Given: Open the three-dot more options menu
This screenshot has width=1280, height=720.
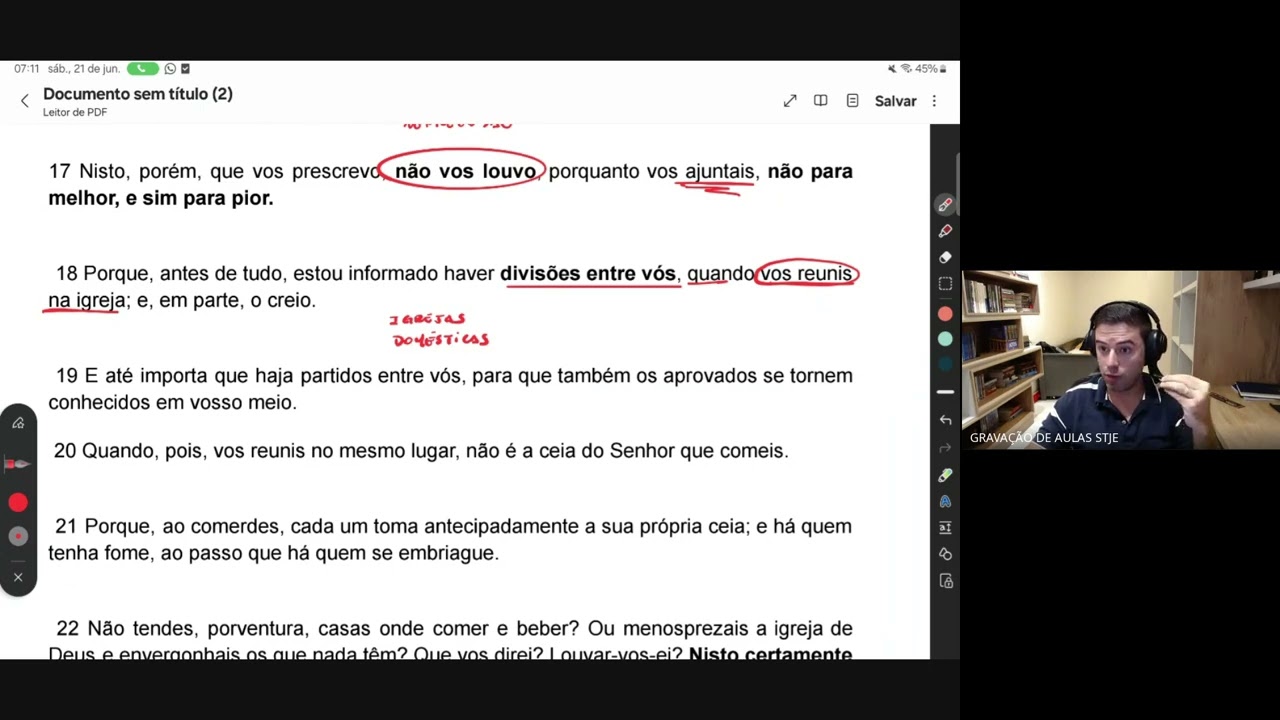Looking at the screenshot, I should coord(934,101).
